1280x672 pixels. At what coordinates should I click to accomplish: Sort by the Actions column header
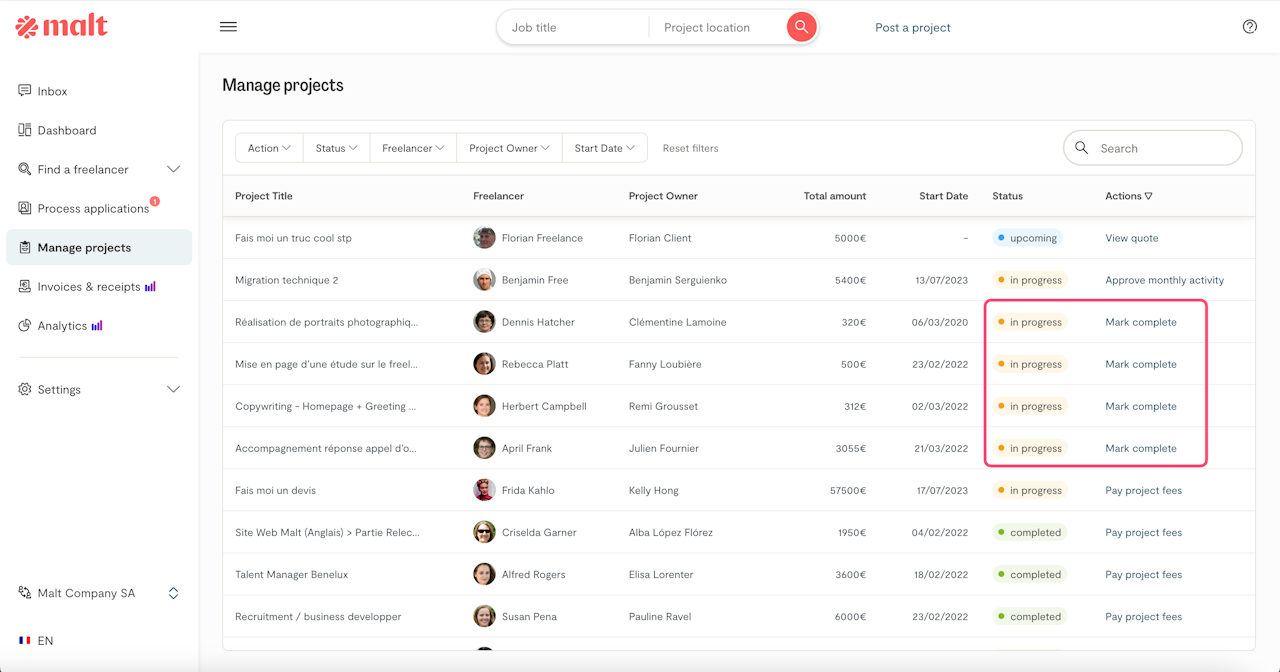[1128, 196]
